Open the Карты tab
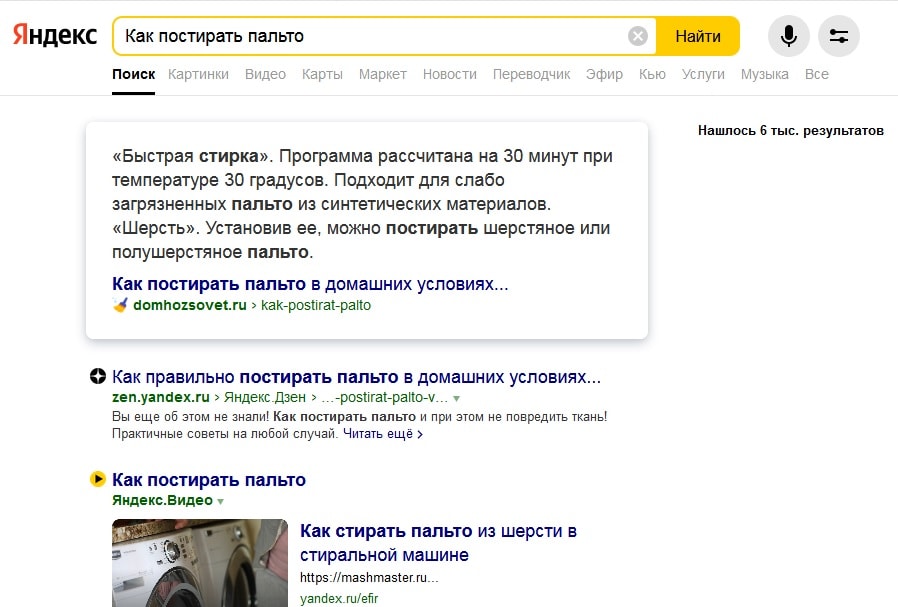 (322, 74)
